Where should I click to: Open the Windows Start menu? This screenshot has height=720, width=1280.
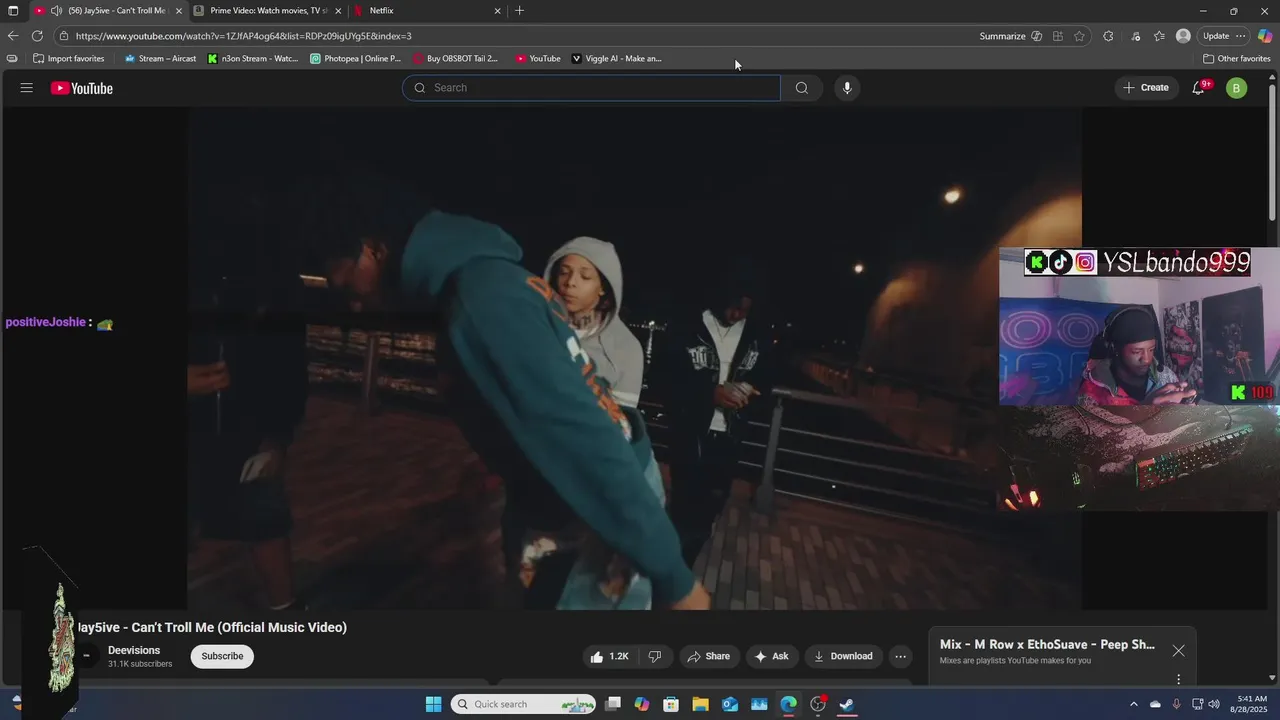[x=433, y=704]
